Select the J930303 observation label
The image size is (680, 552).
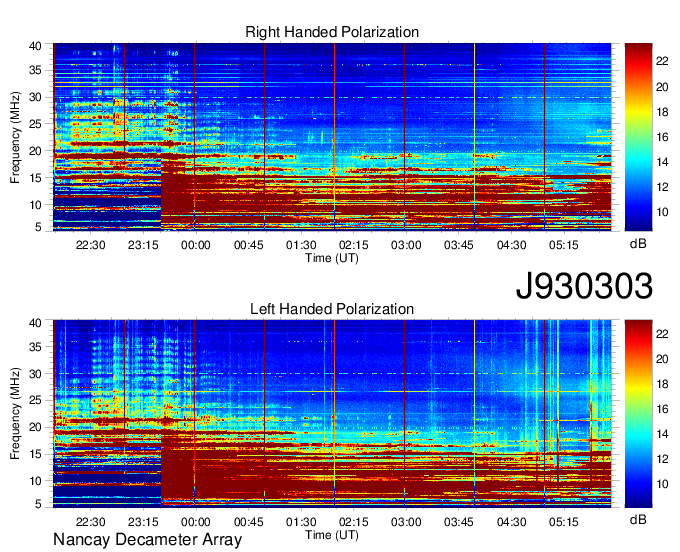coord(584,286)
